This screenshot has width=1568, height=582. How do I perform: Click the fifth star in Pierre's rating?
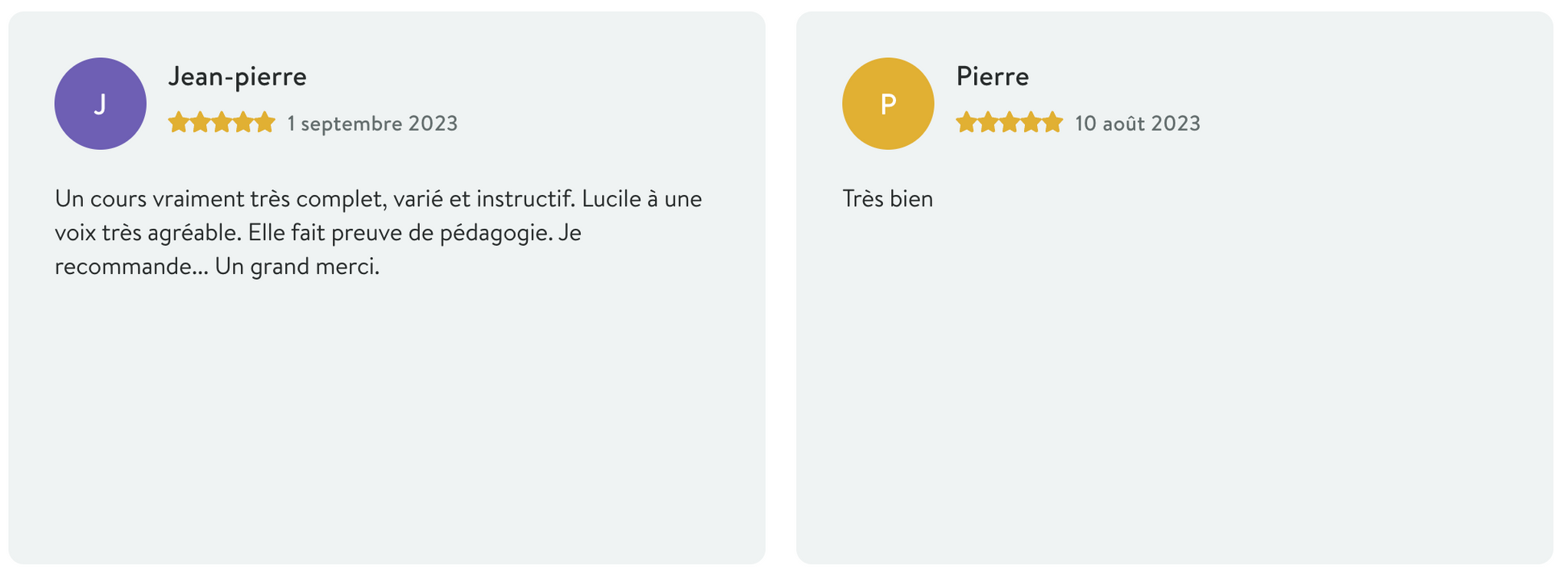point(1053,123)
